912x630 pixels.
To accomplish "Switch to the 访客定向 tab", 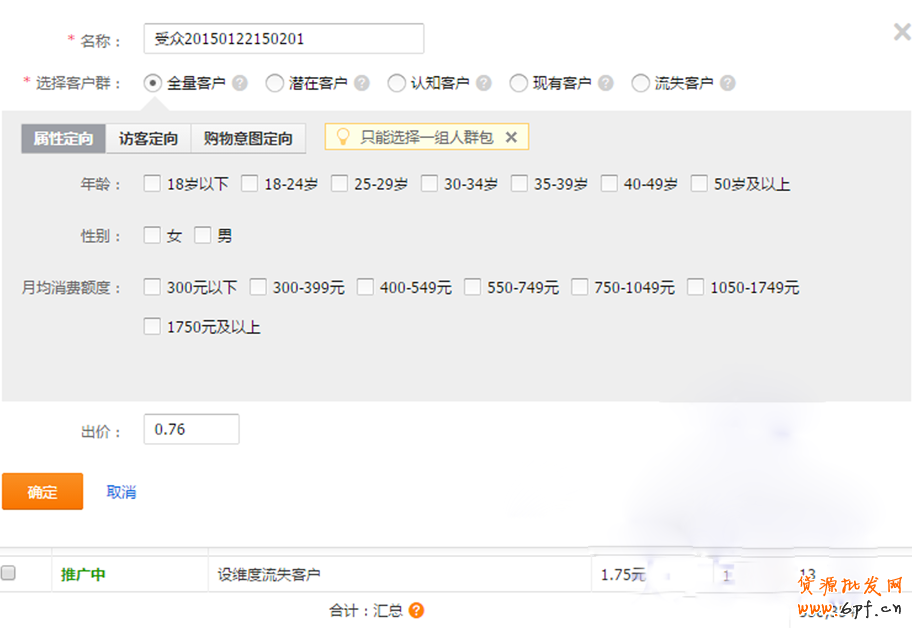I will click(148, 139).
